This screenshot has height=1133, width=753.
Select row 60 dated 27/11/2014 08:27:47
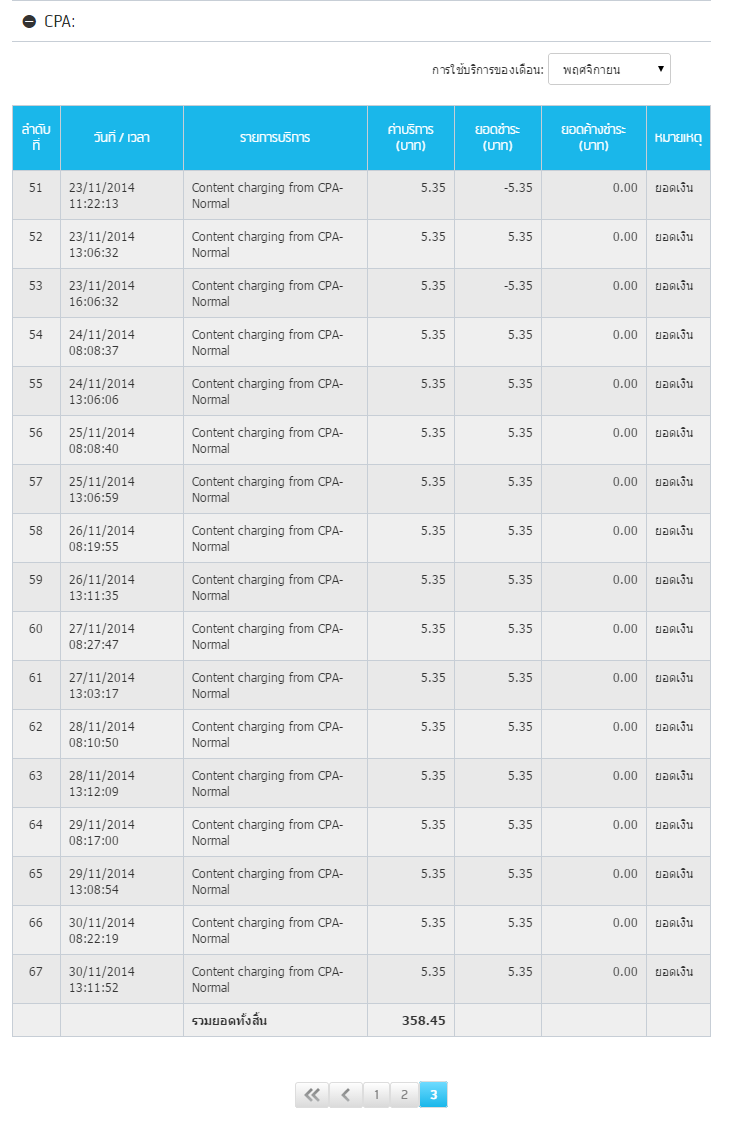pos(361,637)
